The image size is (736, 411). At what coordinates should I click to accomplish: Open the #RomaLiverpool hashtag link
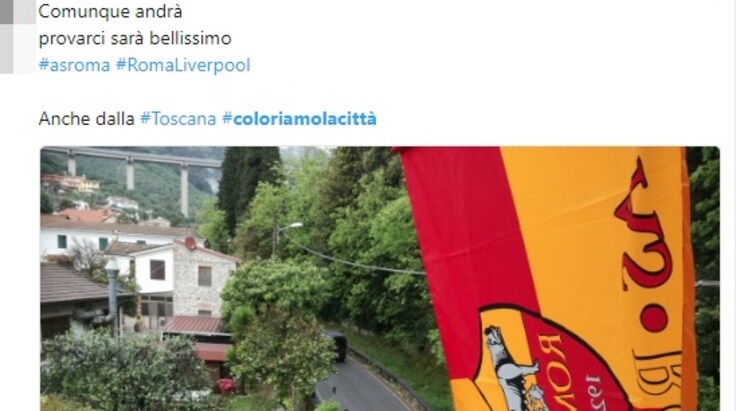tap(183, 65)
